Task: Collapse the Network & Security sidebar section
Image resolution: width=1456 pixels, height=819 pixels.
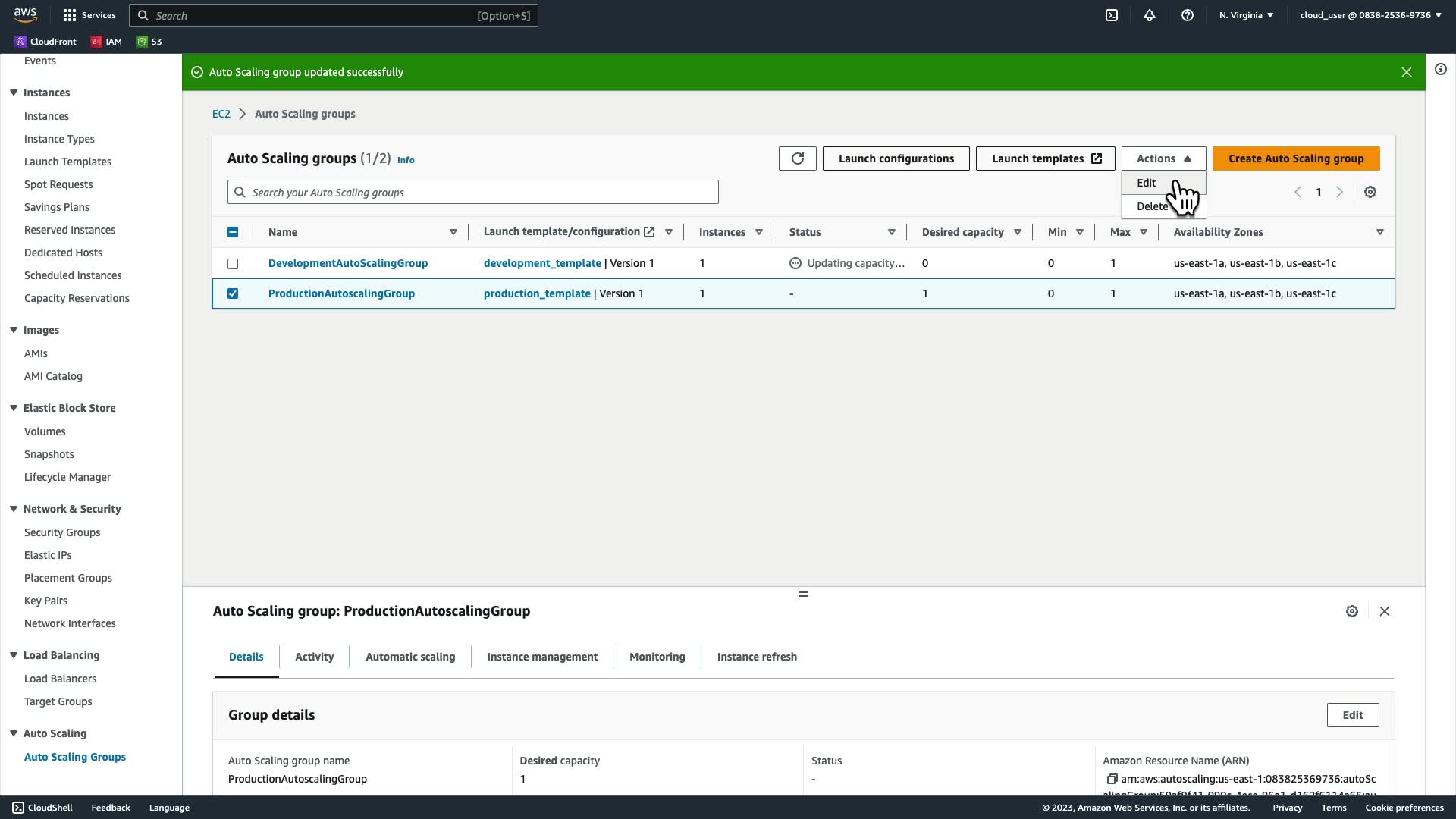Action: coord(14,509)
